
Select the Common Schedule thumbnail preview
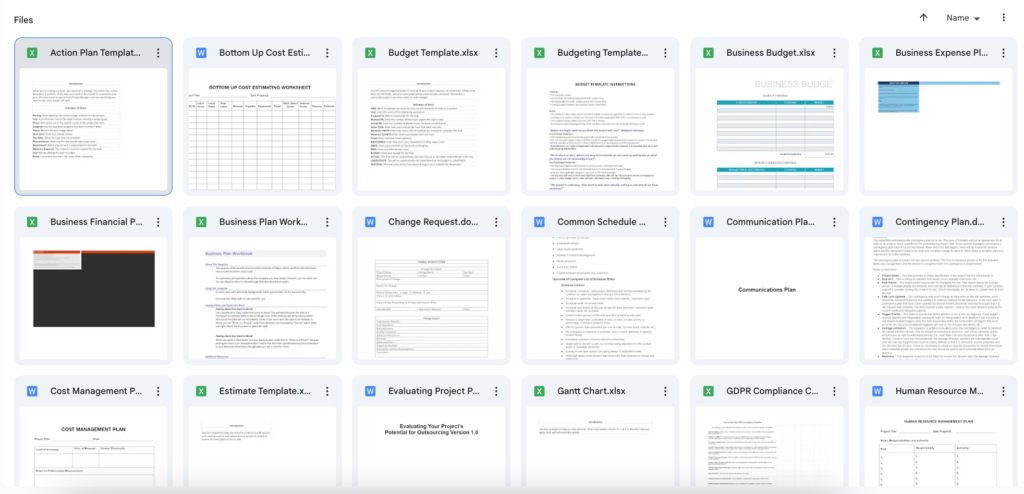point(601,299)
